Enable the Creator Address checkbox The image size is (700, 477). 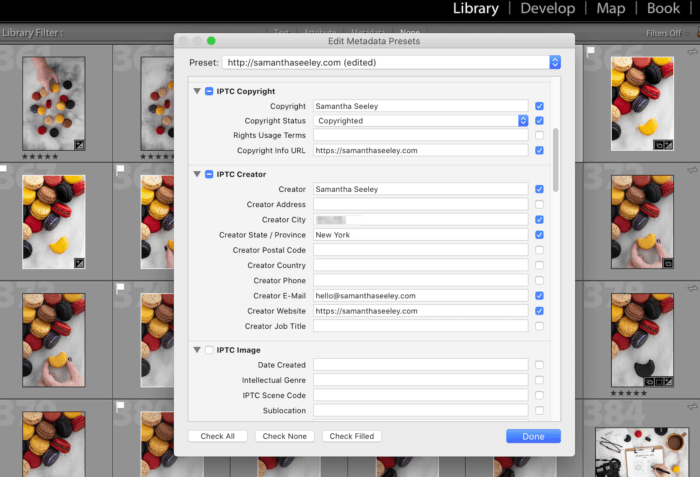click(x=539, y=204)
